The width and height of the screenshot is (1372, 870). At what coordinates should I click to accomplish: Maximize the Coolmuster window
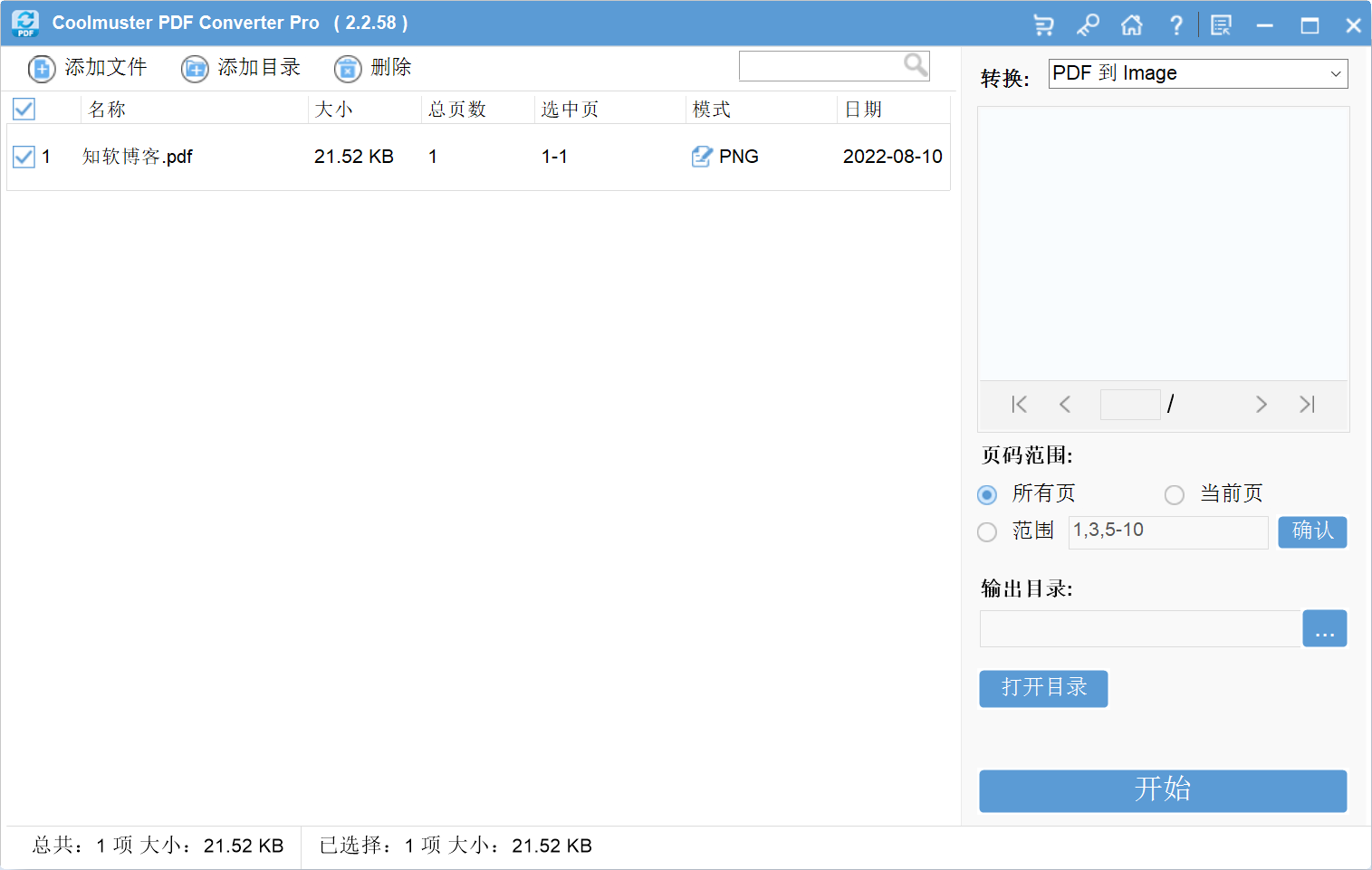(x=1310, y=25)
